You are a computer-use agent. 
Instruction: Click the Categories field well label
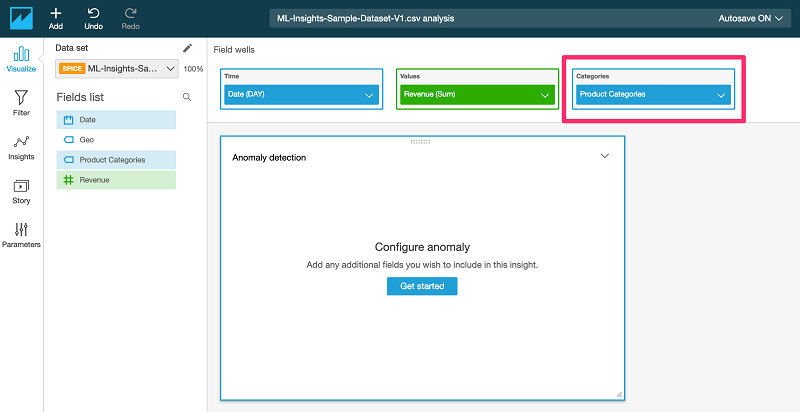tap(592, 76)
